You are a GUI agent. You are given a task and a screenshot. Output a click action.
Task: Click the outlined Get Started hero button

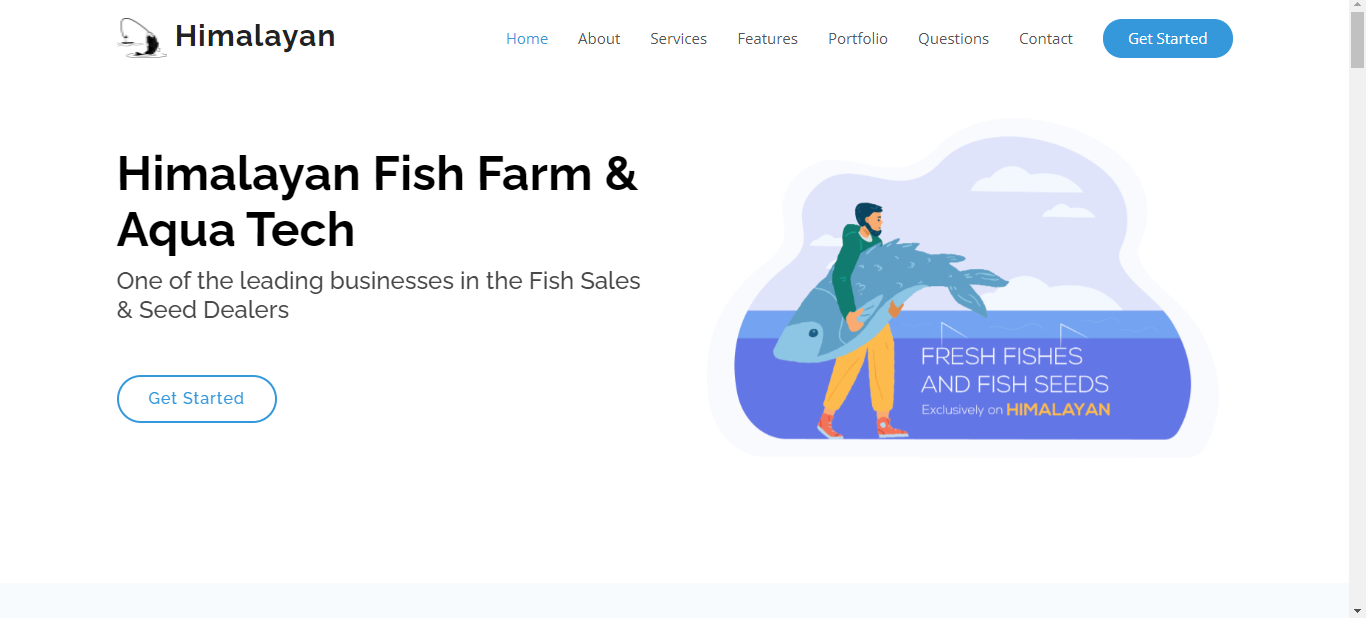[x=197, y=399]
